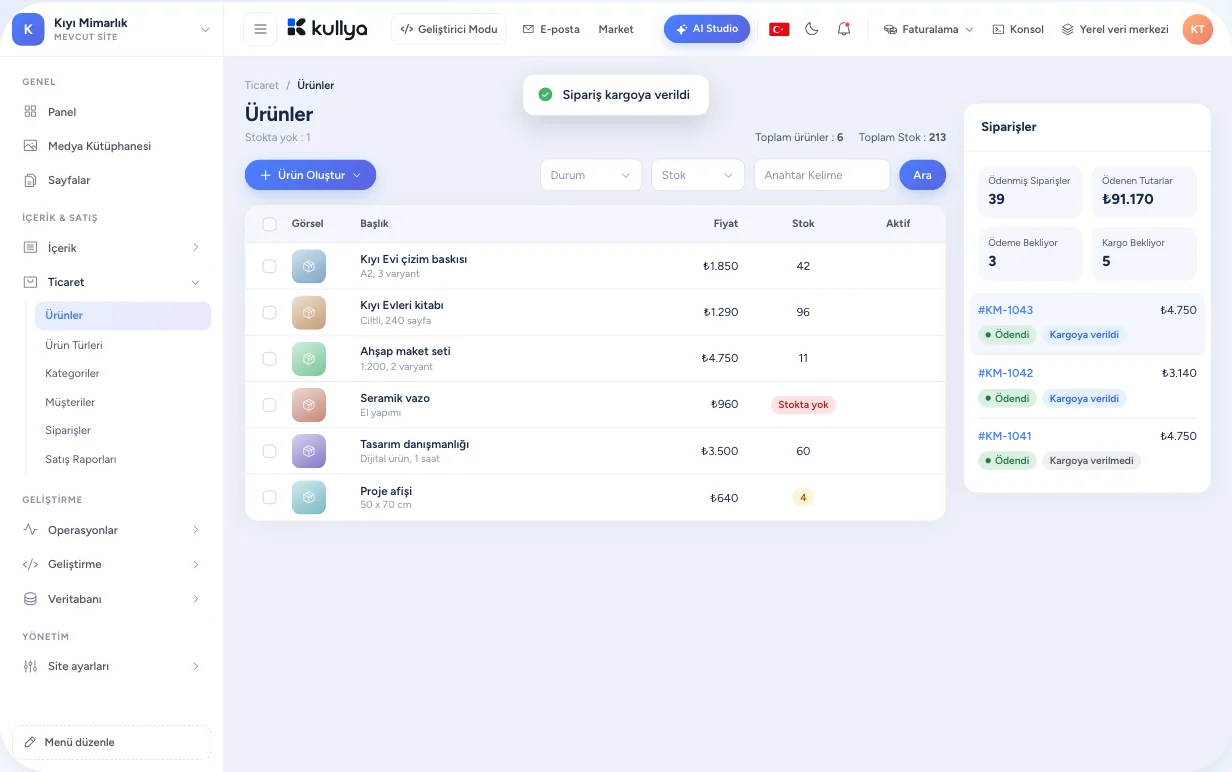The height and width of the screenshot is (772, 1232).
Task: Click the Ara search button
Action: 922,175
